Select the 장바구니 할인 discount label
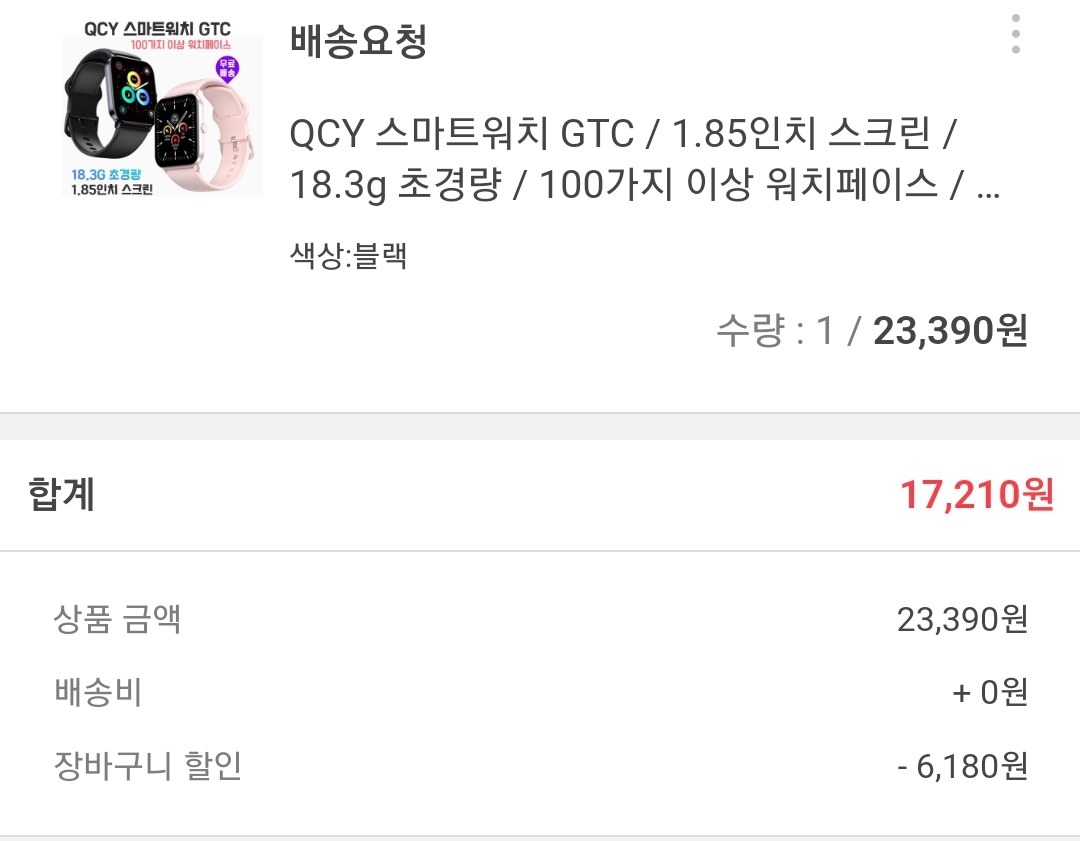This screenshot has width=1080, height=841. [147, 765]
